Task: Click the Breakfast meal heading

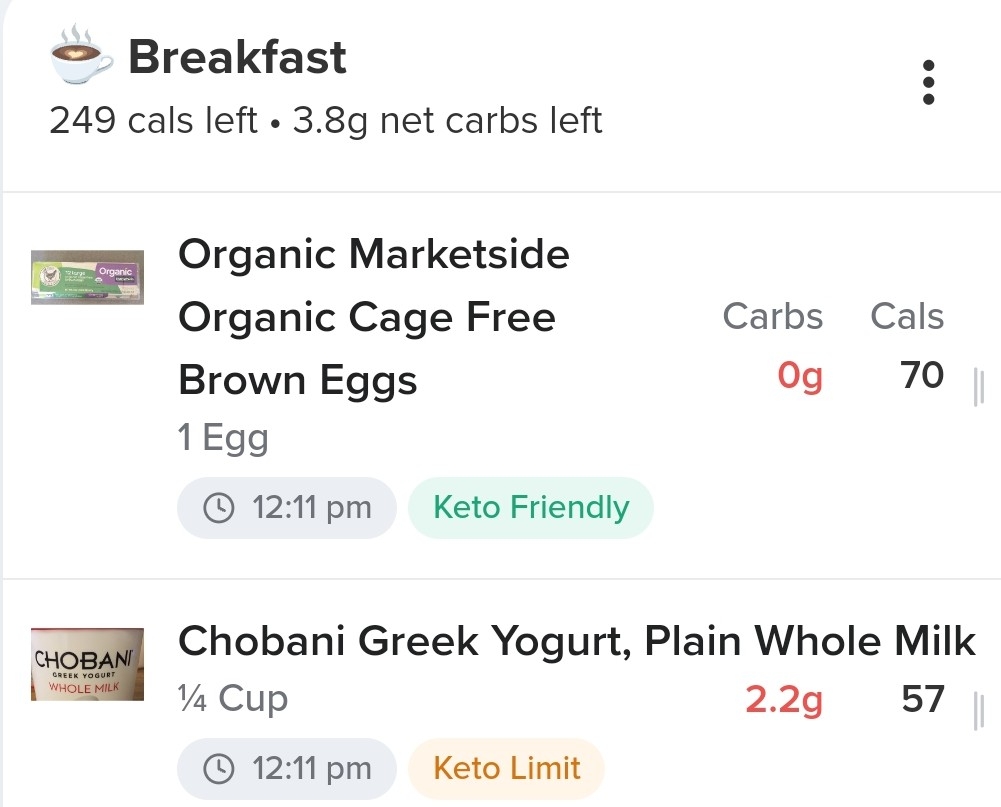Action: pyautogui.click(x=237, y=57)
